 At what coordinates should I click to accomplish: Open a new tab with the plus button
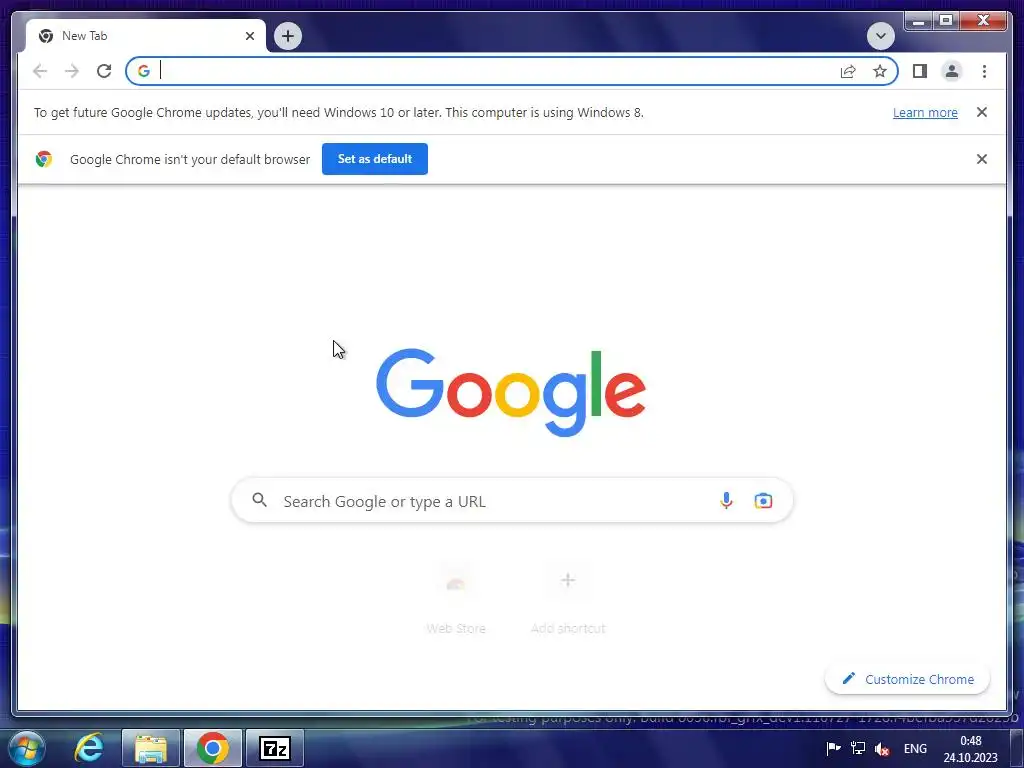coord(288,36)
